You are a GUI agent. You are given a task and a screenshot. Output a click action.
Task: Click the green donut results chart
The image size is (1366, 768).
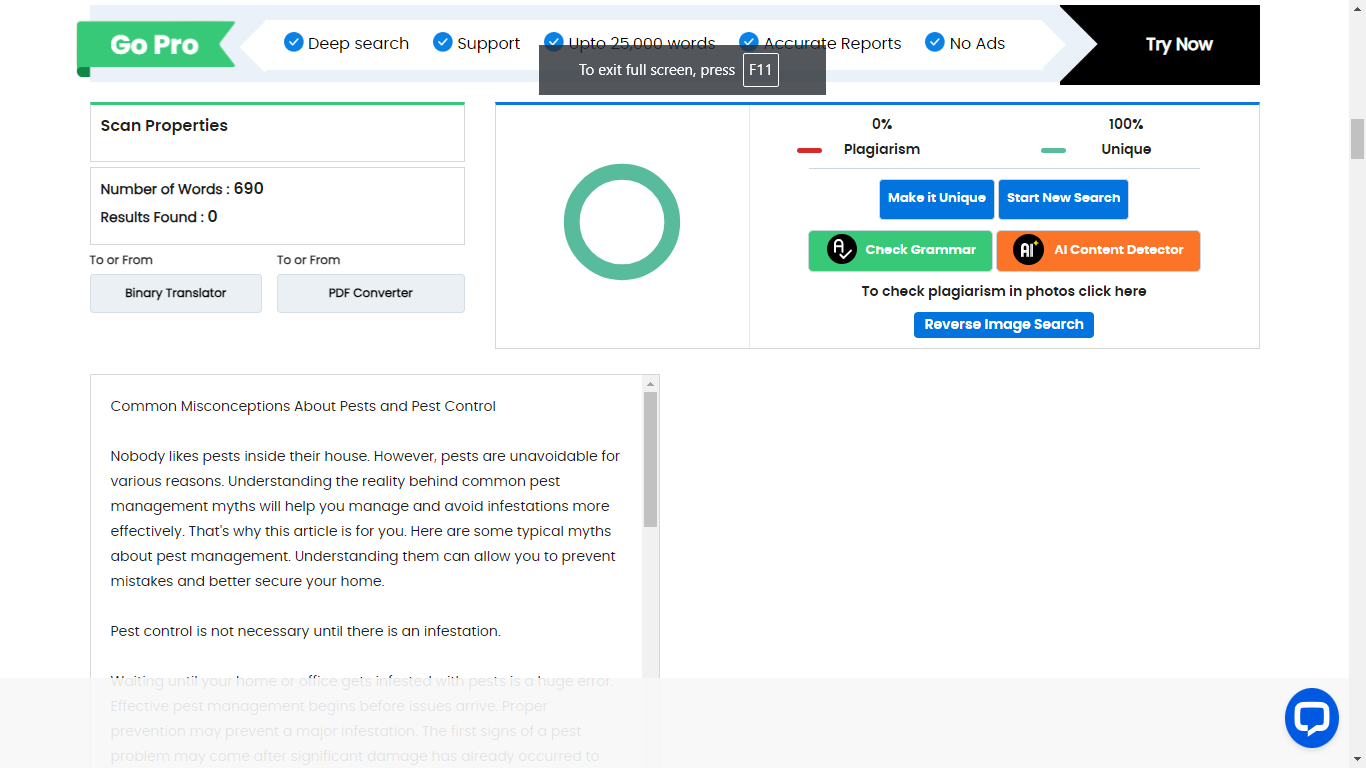tap(622, 222)
